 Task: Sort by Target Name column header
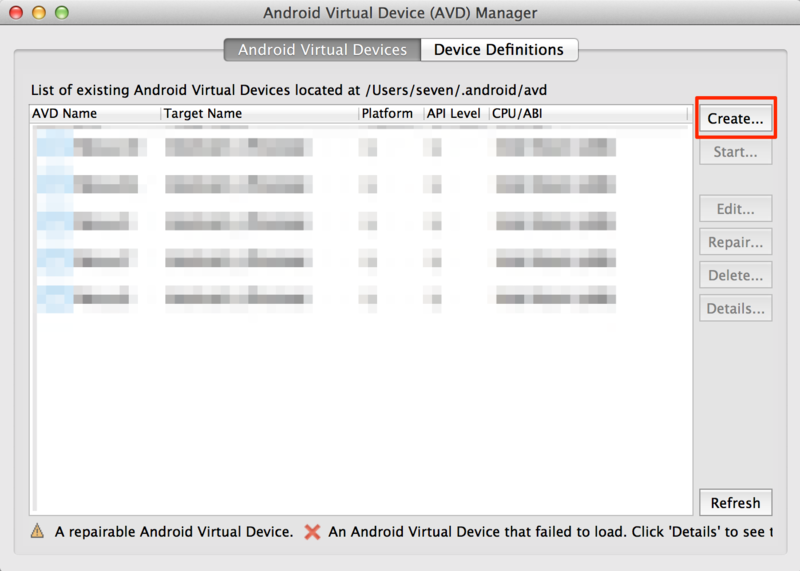(x=260, y=113)
